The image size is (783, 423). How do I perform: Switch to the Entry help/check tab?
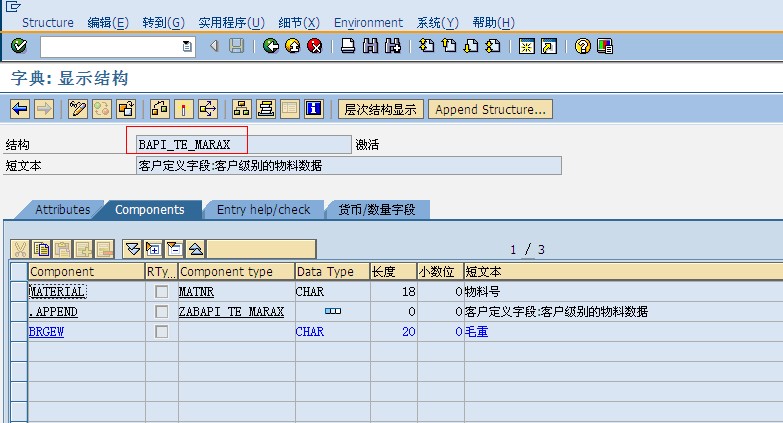263,210
